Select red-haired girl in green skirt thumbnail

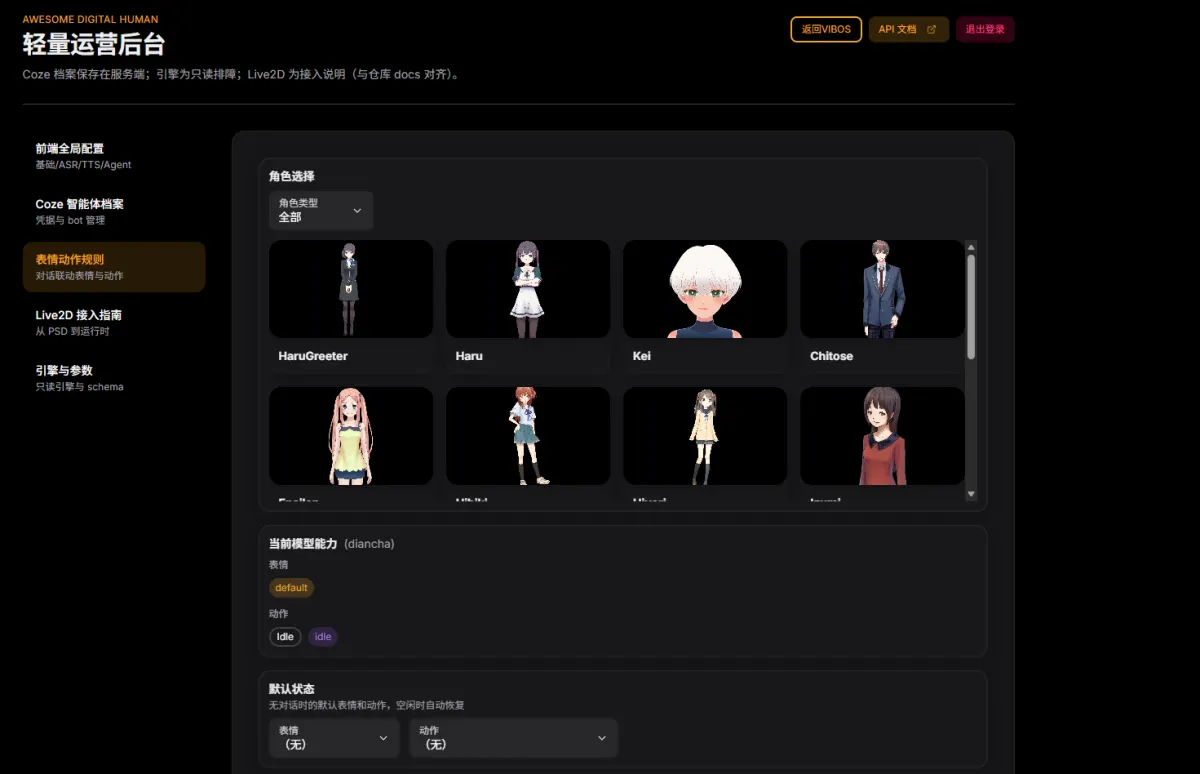(528, 436)
